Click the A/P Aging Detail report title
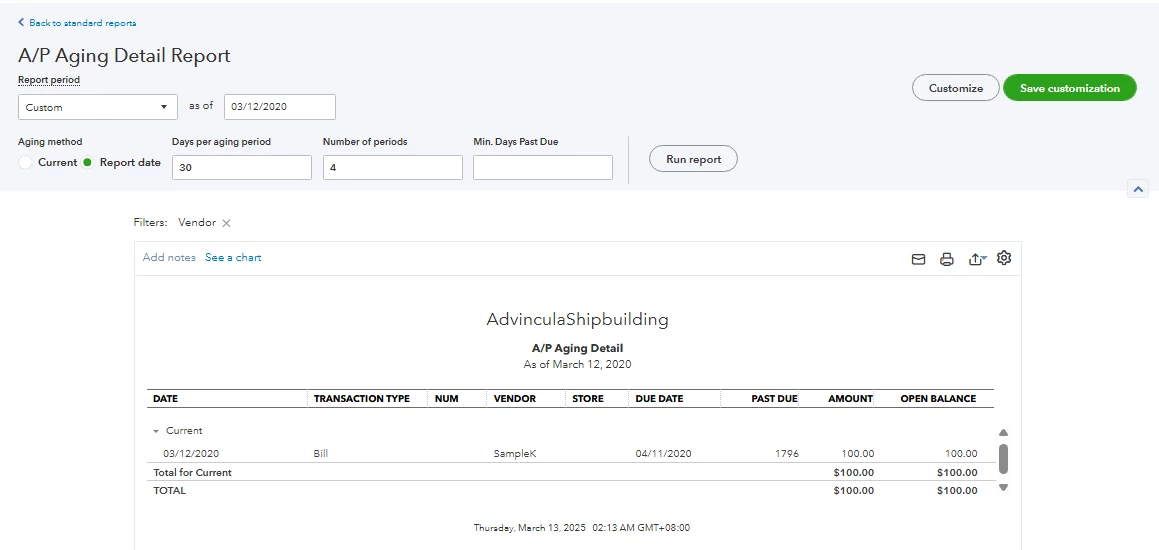This screenshot has width=1159, height=550. click(x=577, y=348)
